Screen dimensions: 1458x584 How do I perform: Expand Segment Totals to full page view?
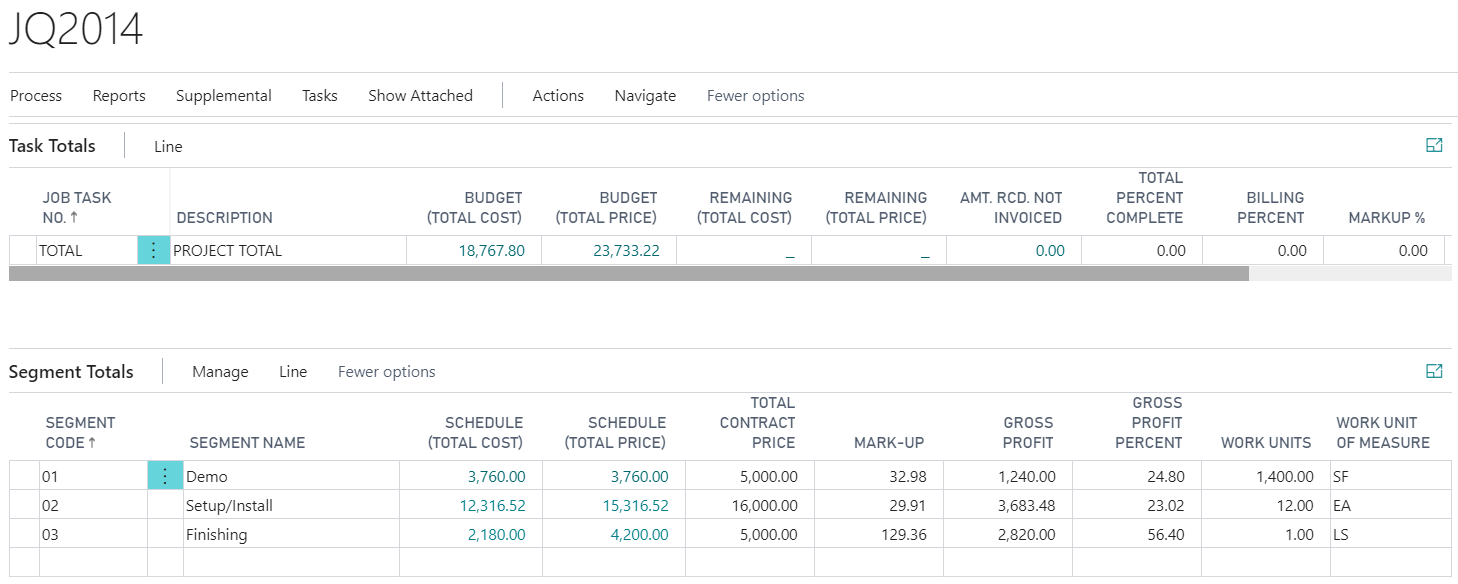(1434, 369)
